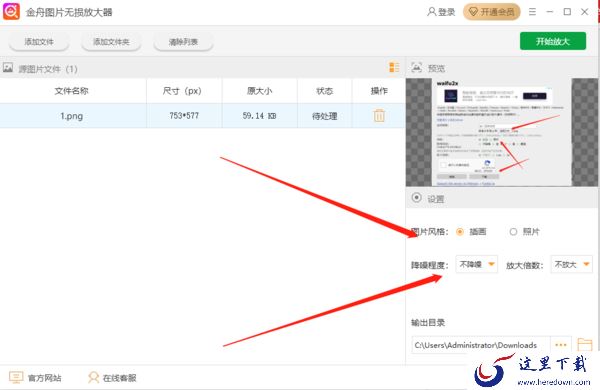Open output folder with the folder icon
This screenshot has height=390, width=600.
point(585,344)
